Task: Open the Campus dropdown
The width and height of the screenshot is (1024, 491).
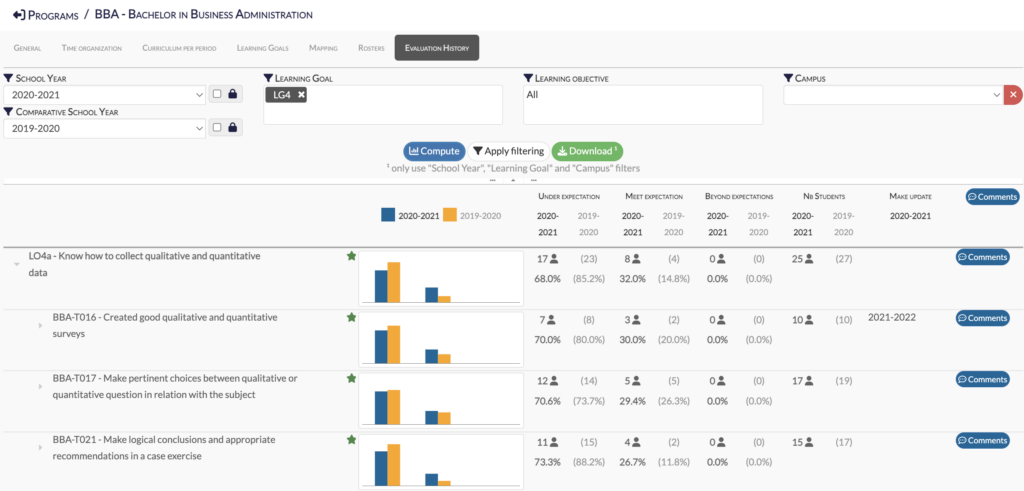Action: pyautogui.click(x=892, y=94)
